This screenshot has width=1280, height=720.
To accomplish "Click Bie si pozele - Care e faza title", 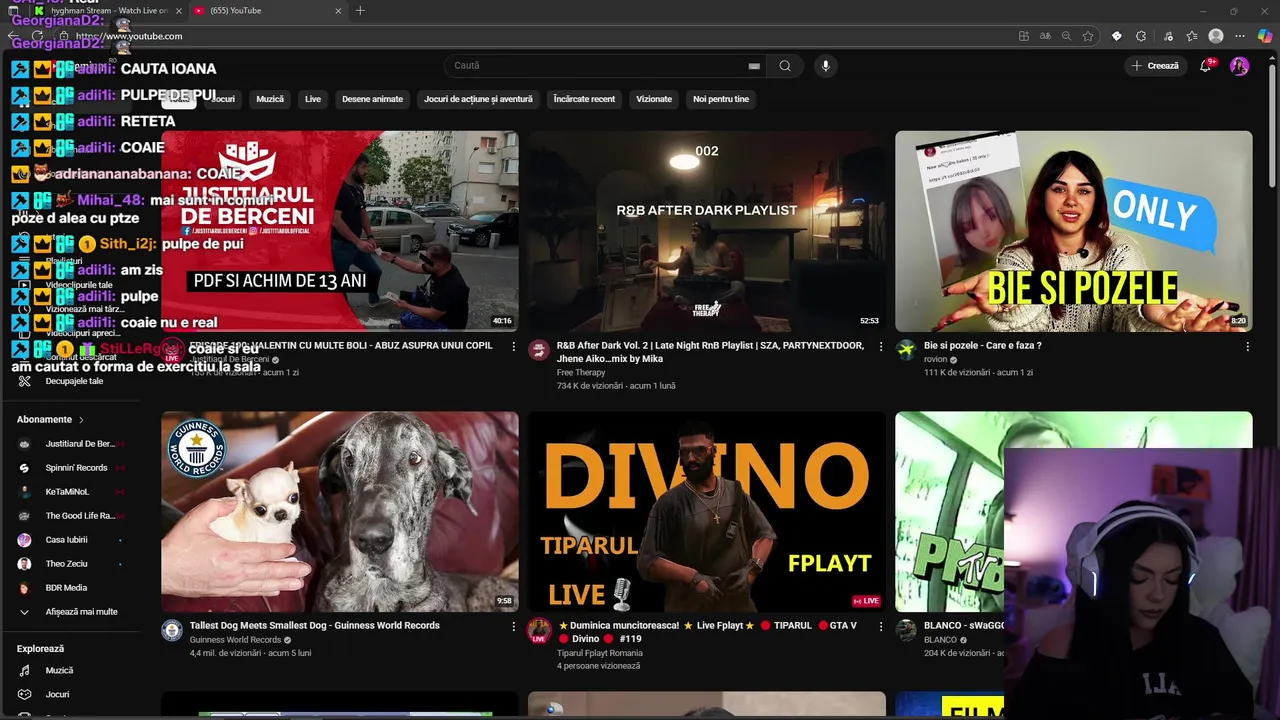I will coord(983,346).
